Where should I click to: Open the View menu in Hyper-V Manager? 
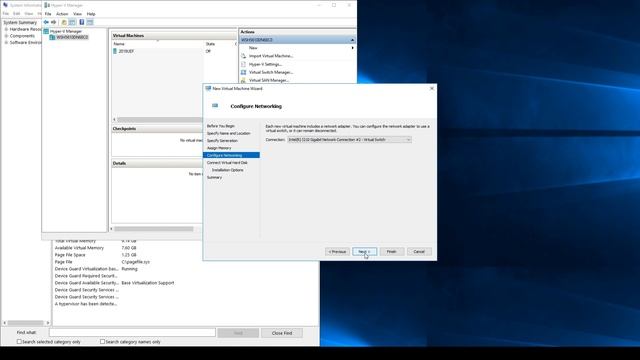pos(77,14)
